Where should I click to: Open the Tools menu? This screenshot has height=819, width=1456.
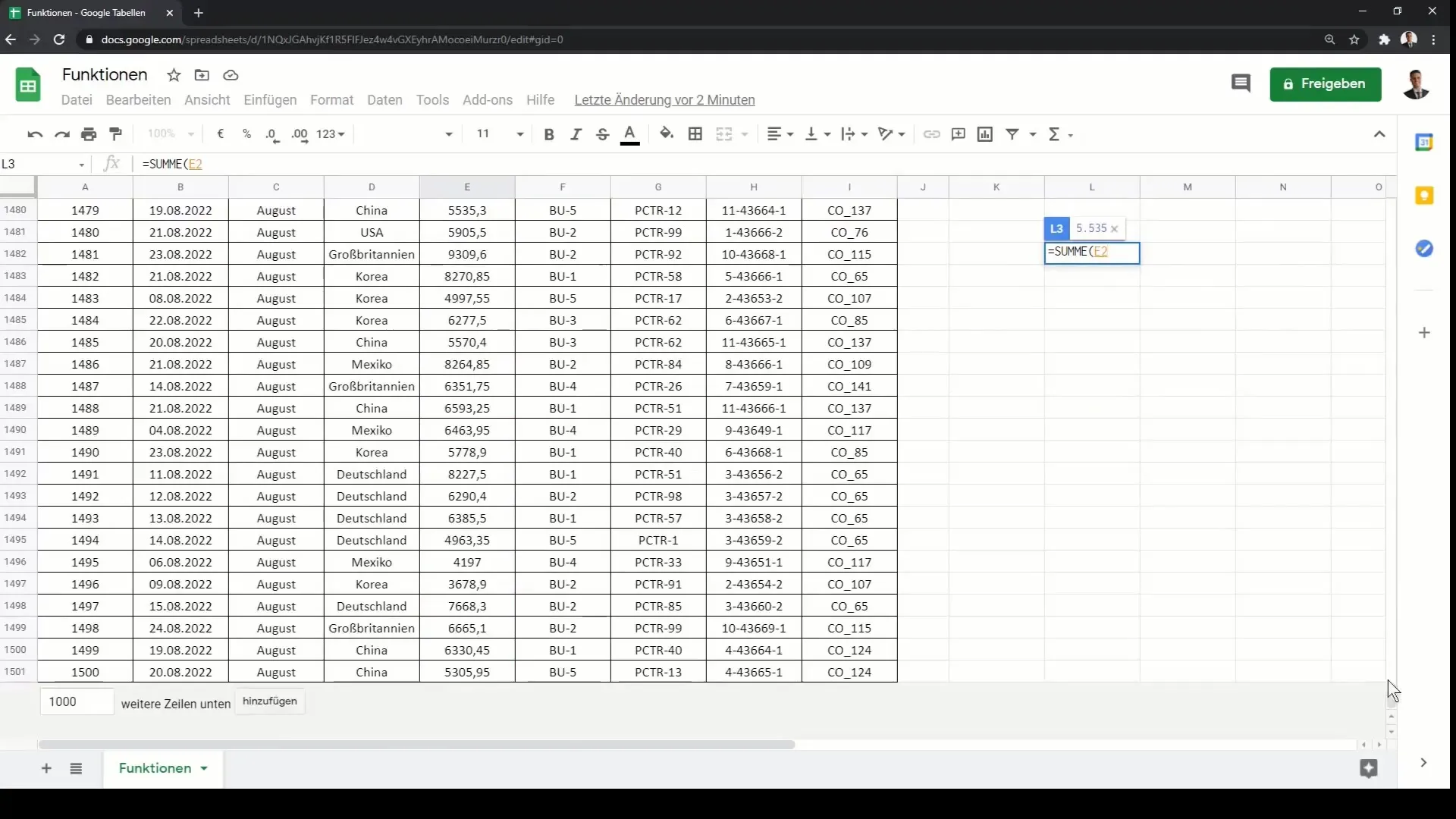(432, 100)
